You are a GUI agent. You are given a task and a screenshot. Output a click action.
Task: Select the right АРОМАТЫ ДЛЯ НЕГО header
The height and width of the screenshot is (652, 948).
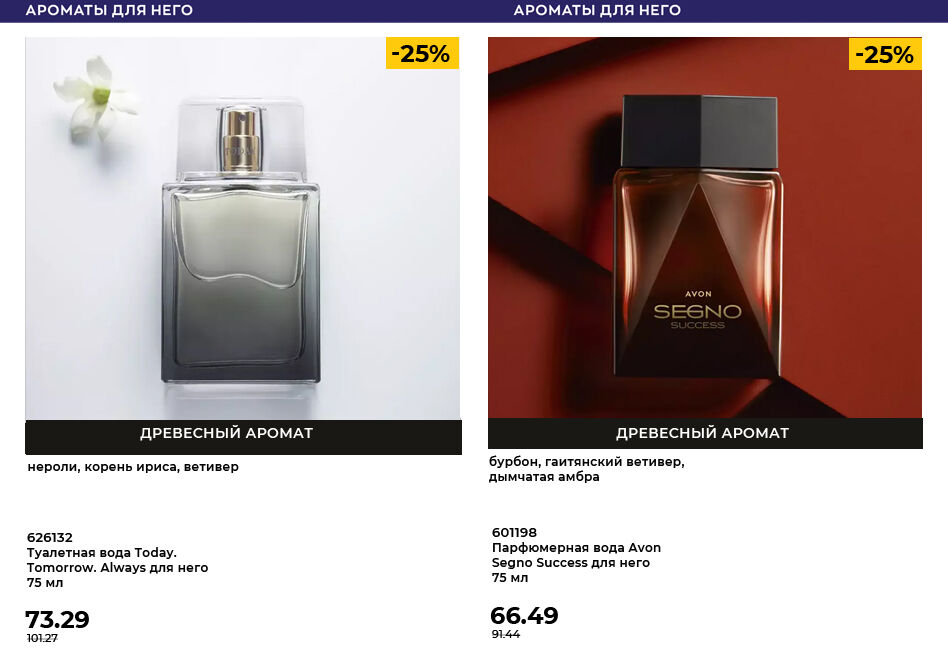(x=597, y=10)
